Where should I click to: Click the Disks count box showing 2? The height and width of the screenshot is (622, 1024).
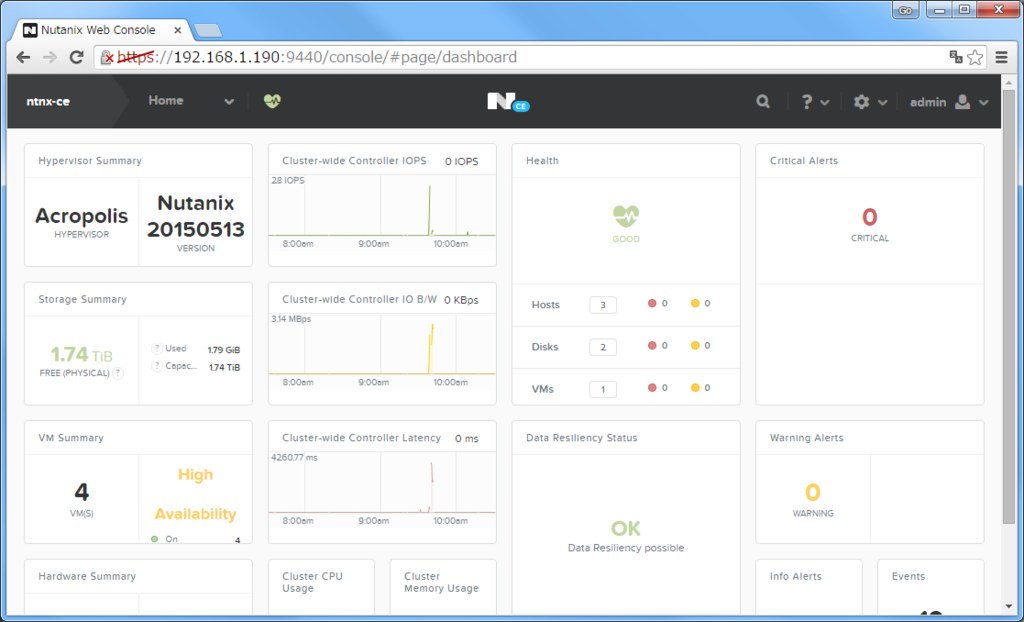click(603, 347)
